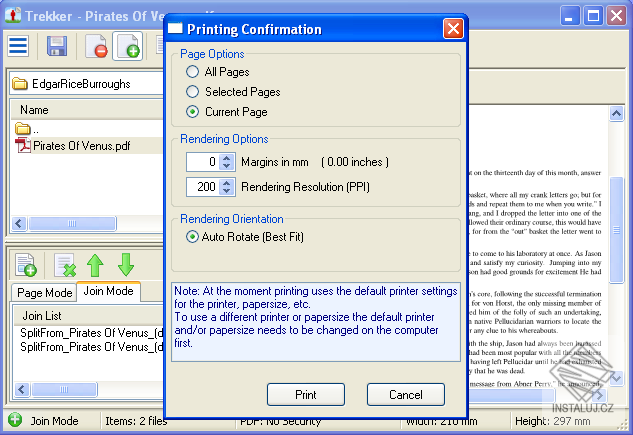Image resolution: width=633 pixels, height=435 pixels.
Task: Close the Trekker main window
Action: [616, 16]
